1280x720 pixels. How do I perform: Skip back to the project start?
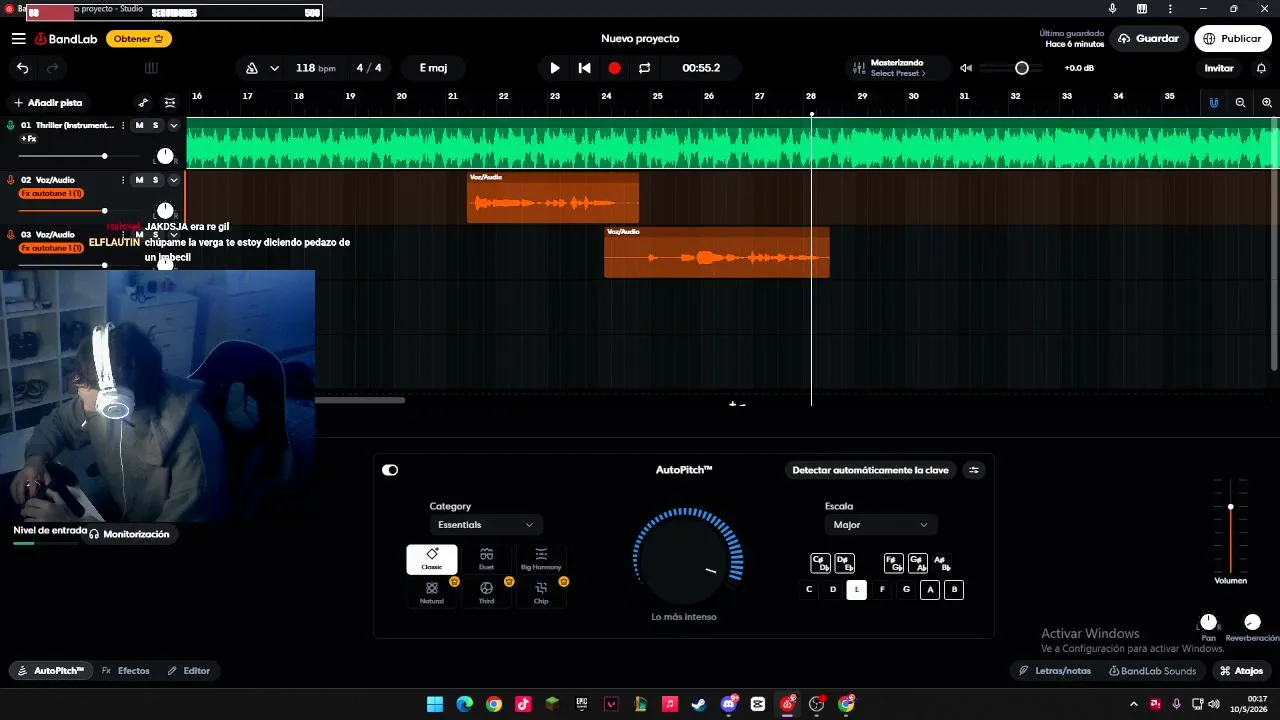(x=585, y=68)
